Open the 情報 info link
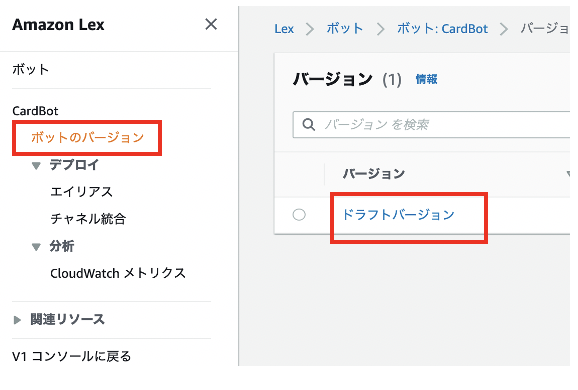 426,79
